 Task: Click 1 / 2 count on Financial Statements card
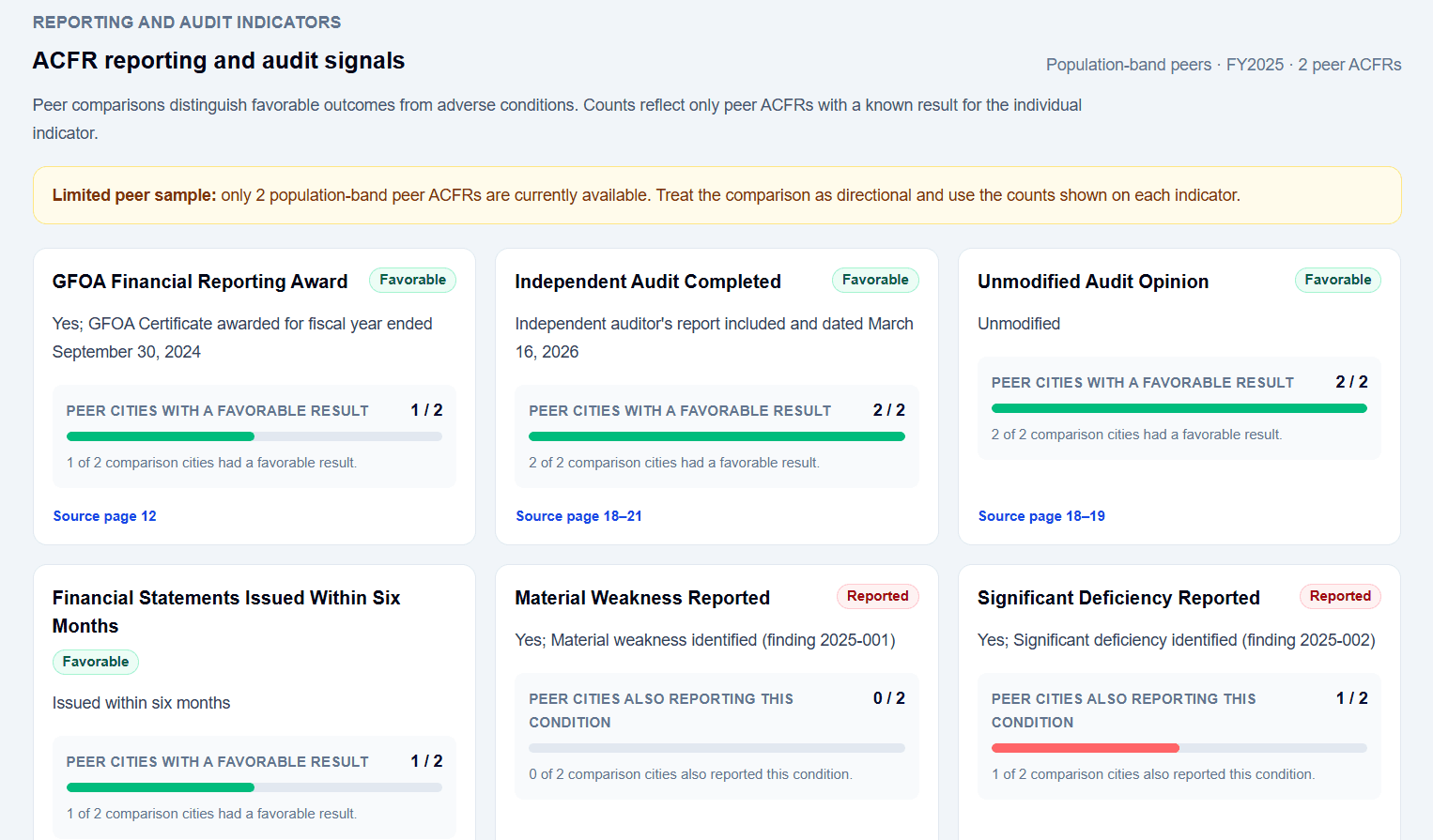tap(426, 761)
